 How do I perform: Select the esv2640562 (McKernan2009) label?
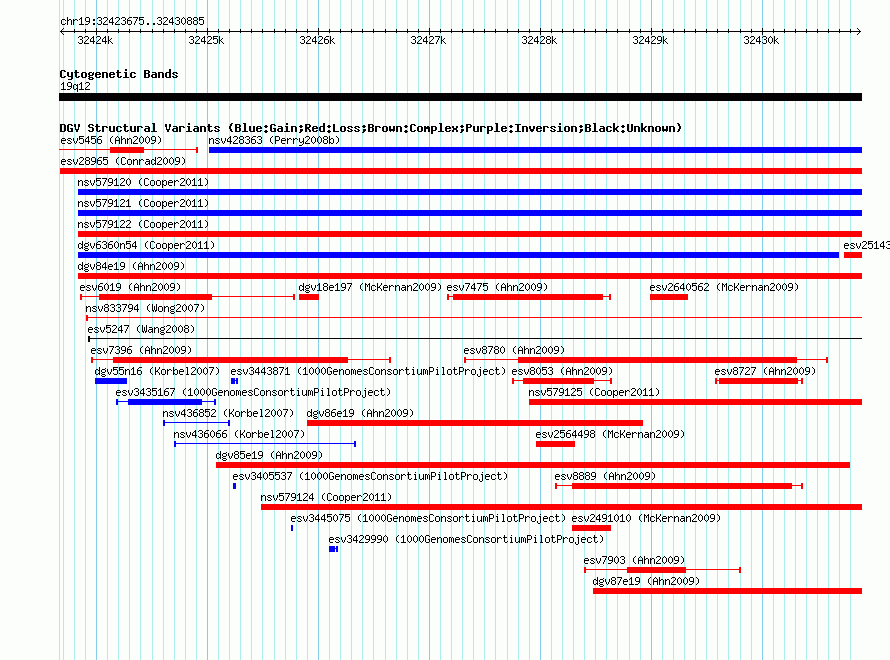tap(724, 287)
